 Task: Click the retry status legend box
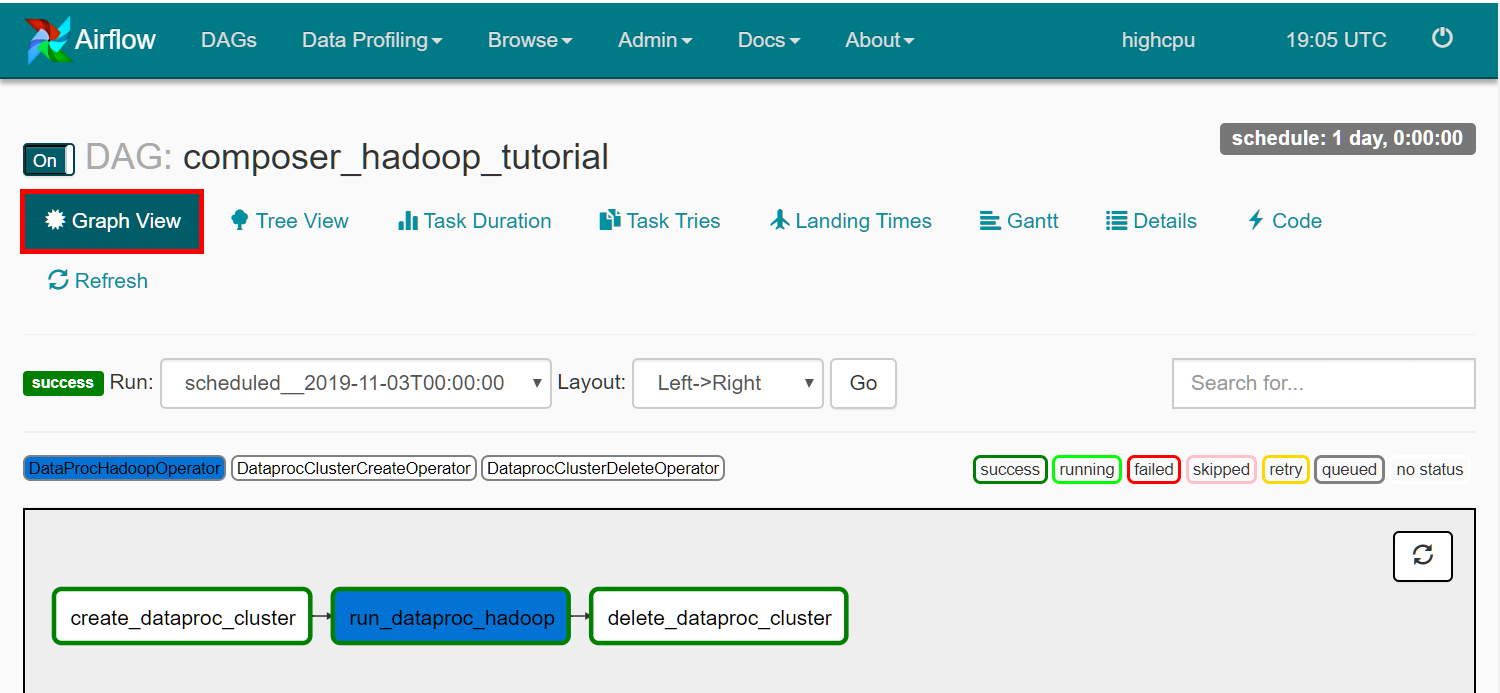pos(1286,469)
